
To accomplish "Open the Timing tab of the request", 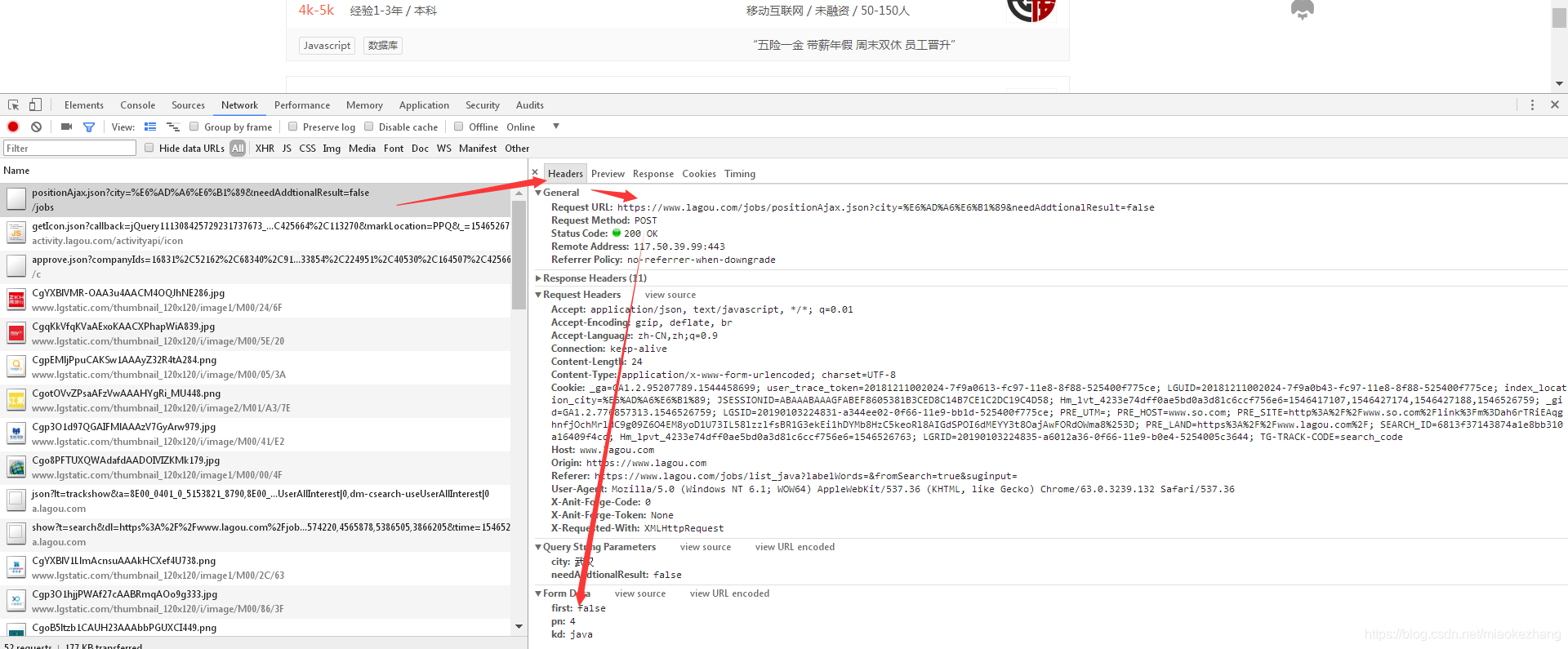I will coord(740,174).
